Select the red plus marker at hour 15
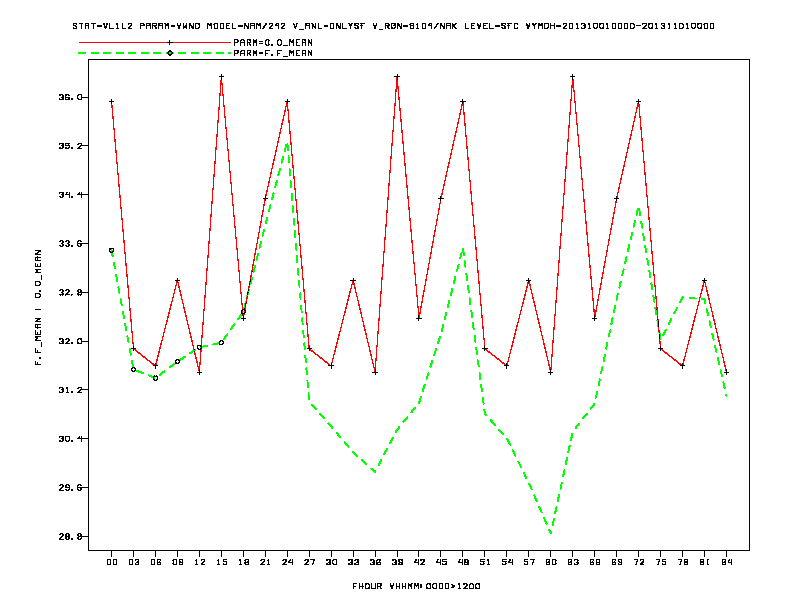The width and height of the screenshot is (792, 612). pyautogui.click(x=221, y=77)
